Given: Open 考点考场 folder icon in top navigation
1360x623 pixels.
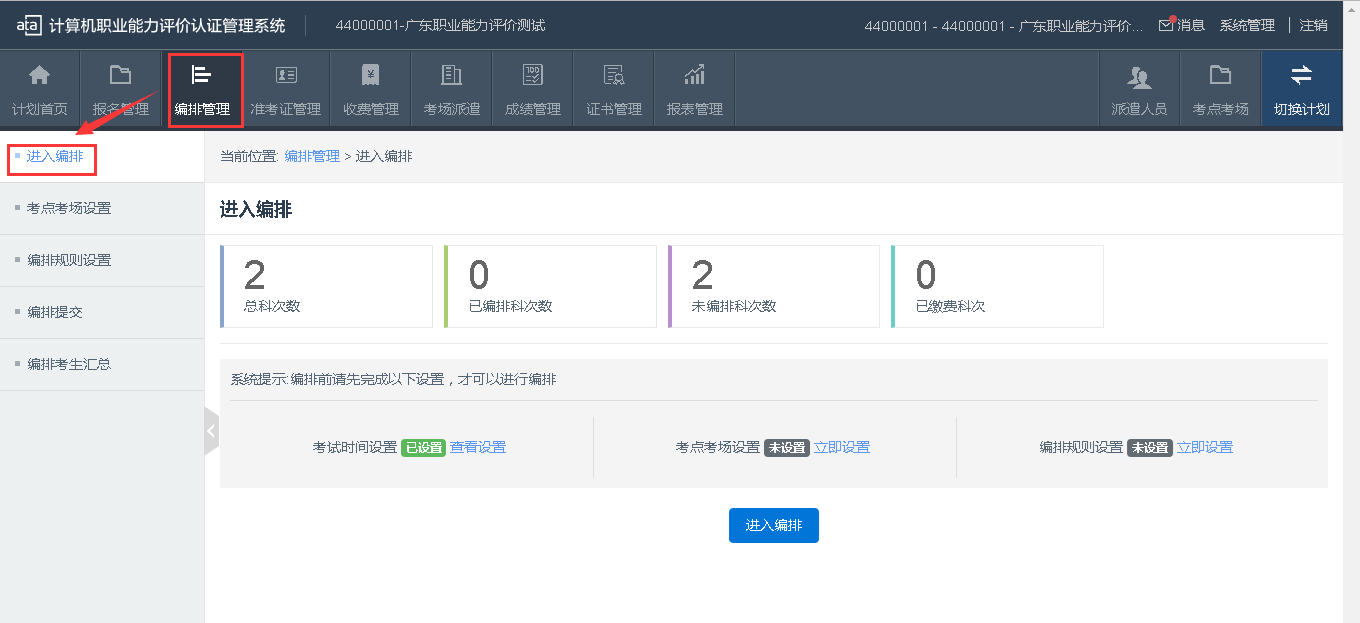Looking at the screenshot, I should click(x=1220, y=75).
